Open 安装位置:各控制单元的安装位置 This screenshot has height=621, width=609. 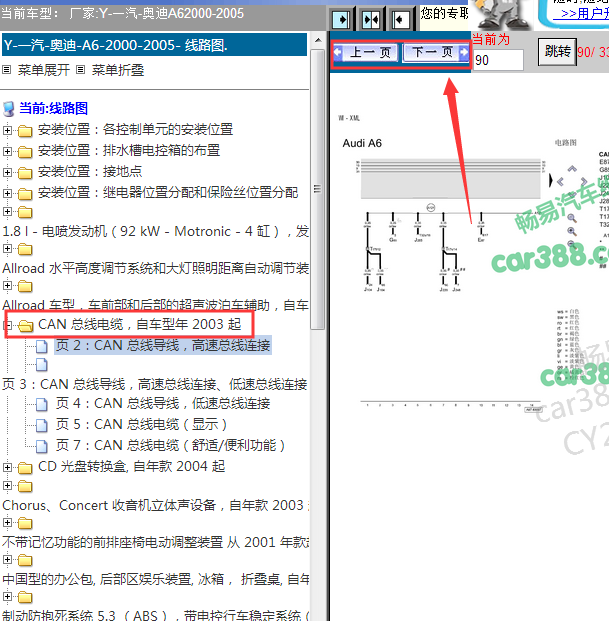(135, 130)
